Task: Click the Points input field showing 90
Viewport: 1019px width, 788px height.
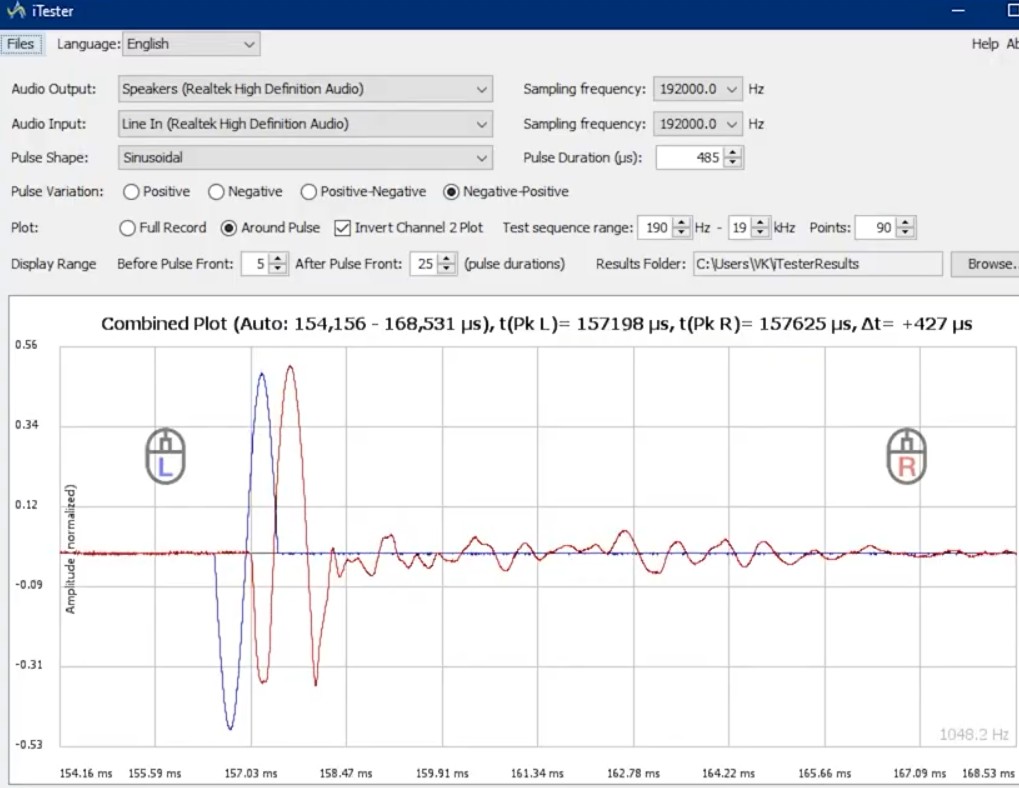Action: tap(876, 228)
